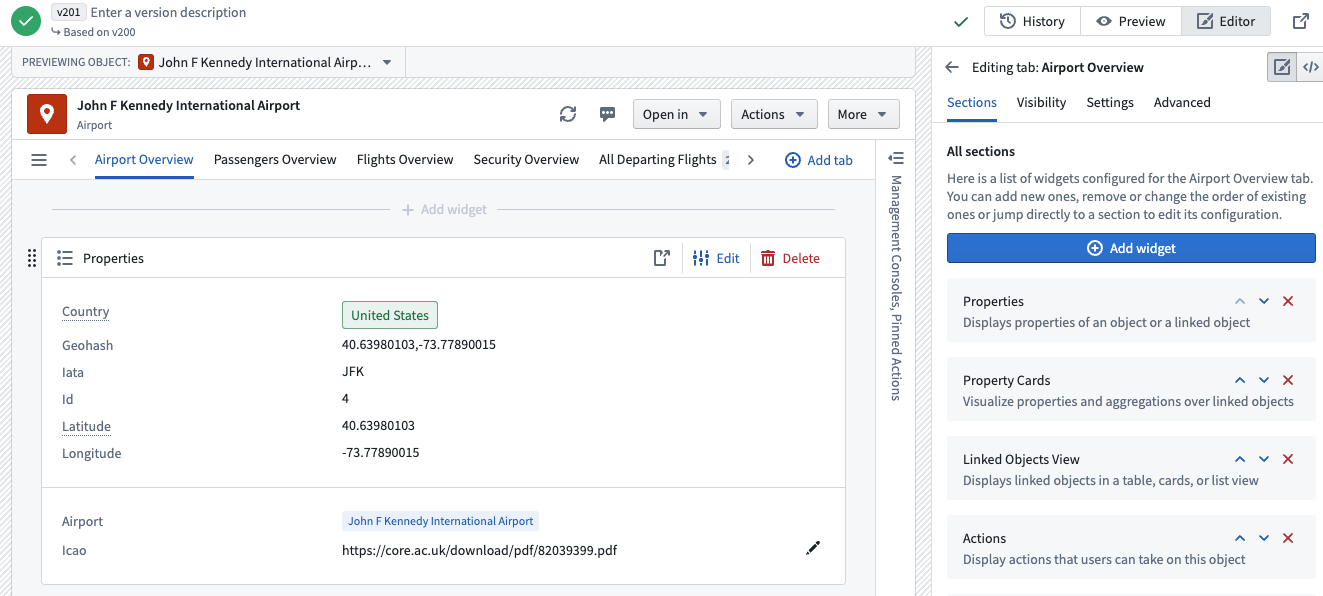Move Property Cards section up
1323x596 pixels.
[1240, 380]
